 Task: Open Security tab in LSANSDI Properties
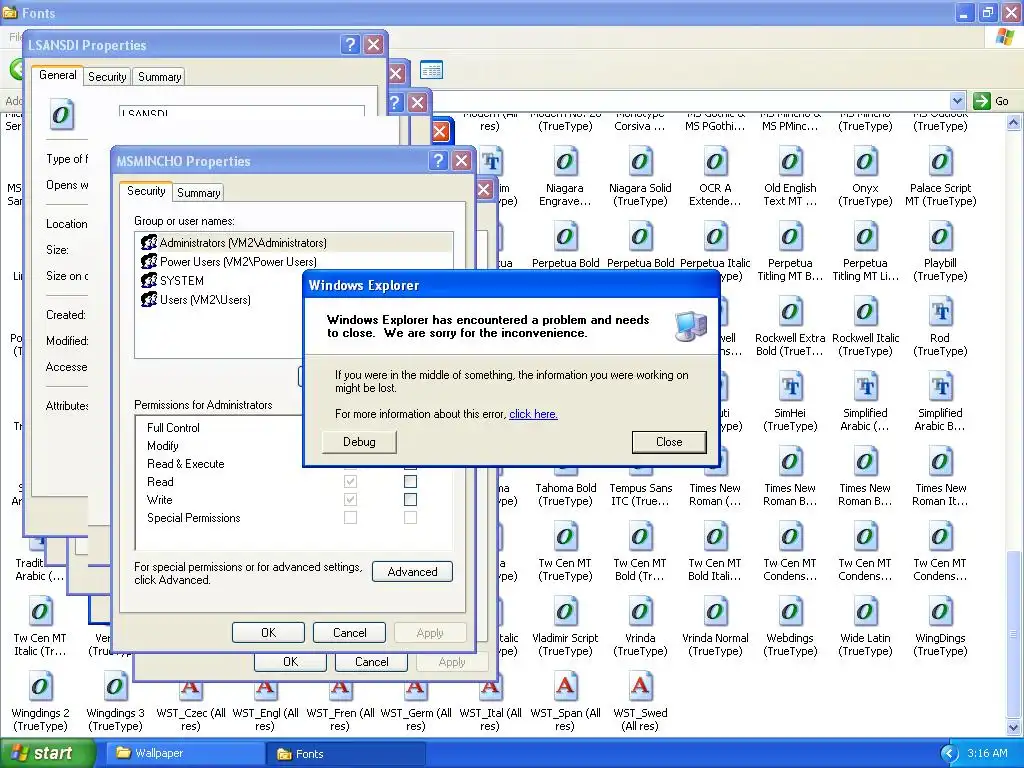(107, 76)
